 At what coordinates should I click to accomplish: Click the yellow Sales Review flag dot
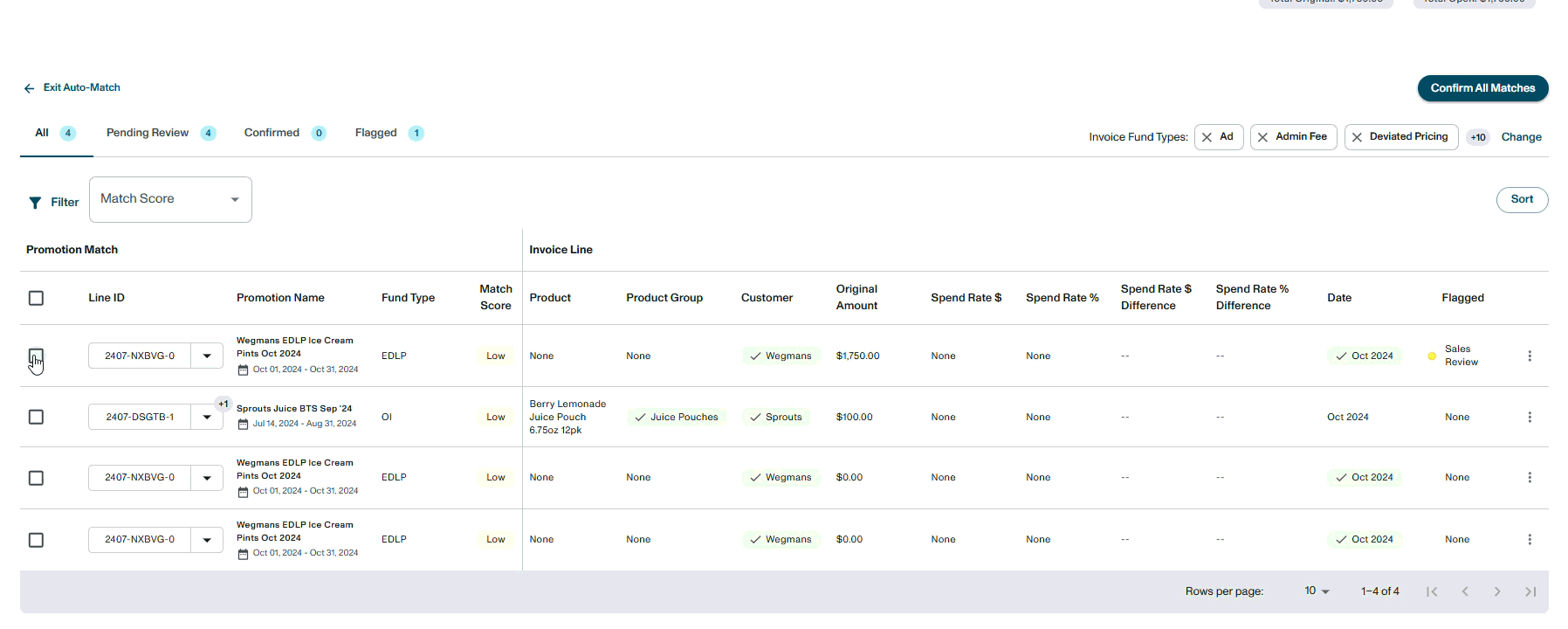pos(1432,356)
